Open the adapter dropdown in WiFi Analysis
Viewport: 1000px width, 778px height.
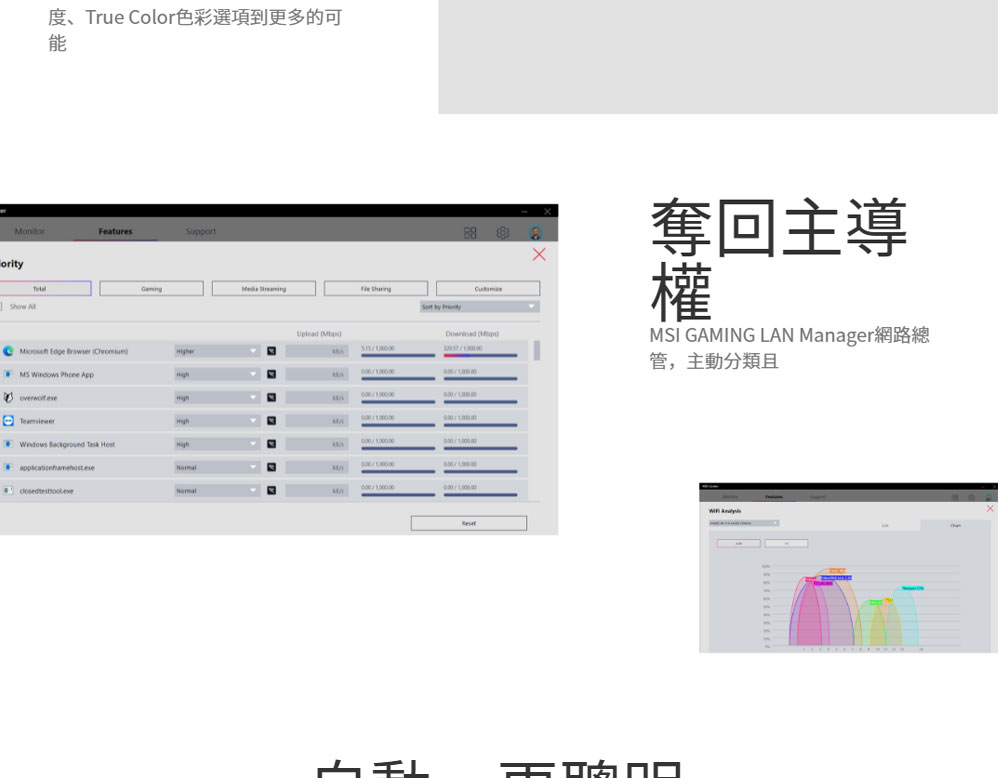744,524
